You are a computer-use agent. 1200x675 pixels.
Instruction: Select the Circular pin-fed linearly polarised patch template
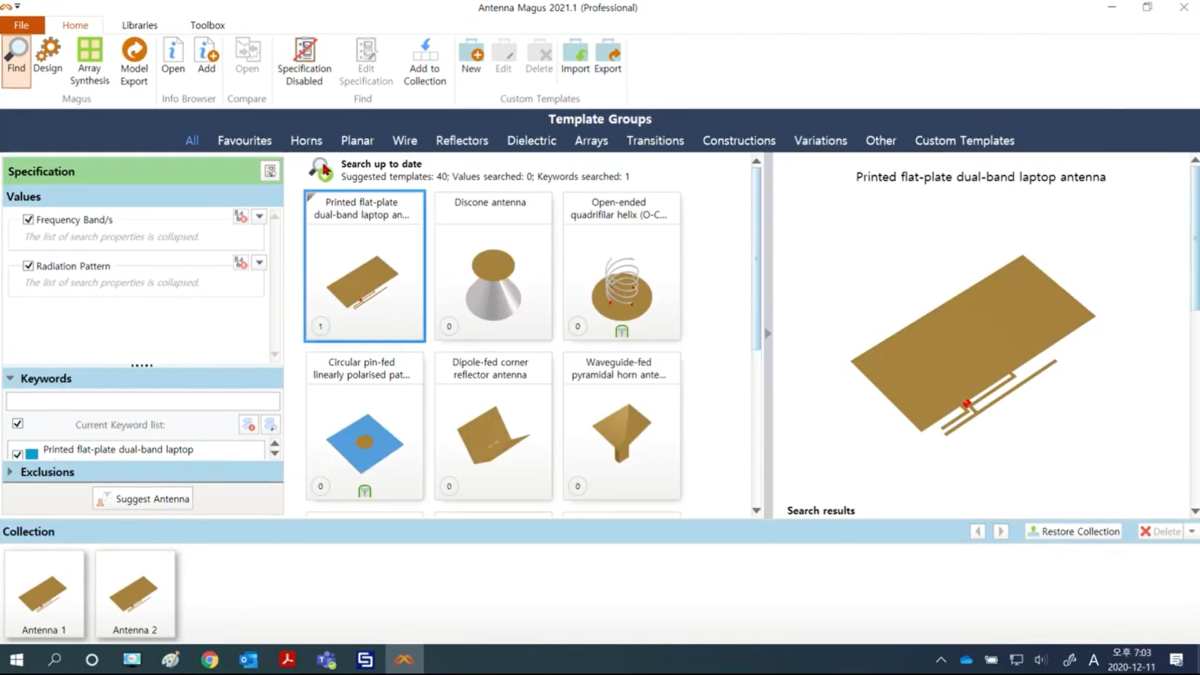(x=364, y=426)
